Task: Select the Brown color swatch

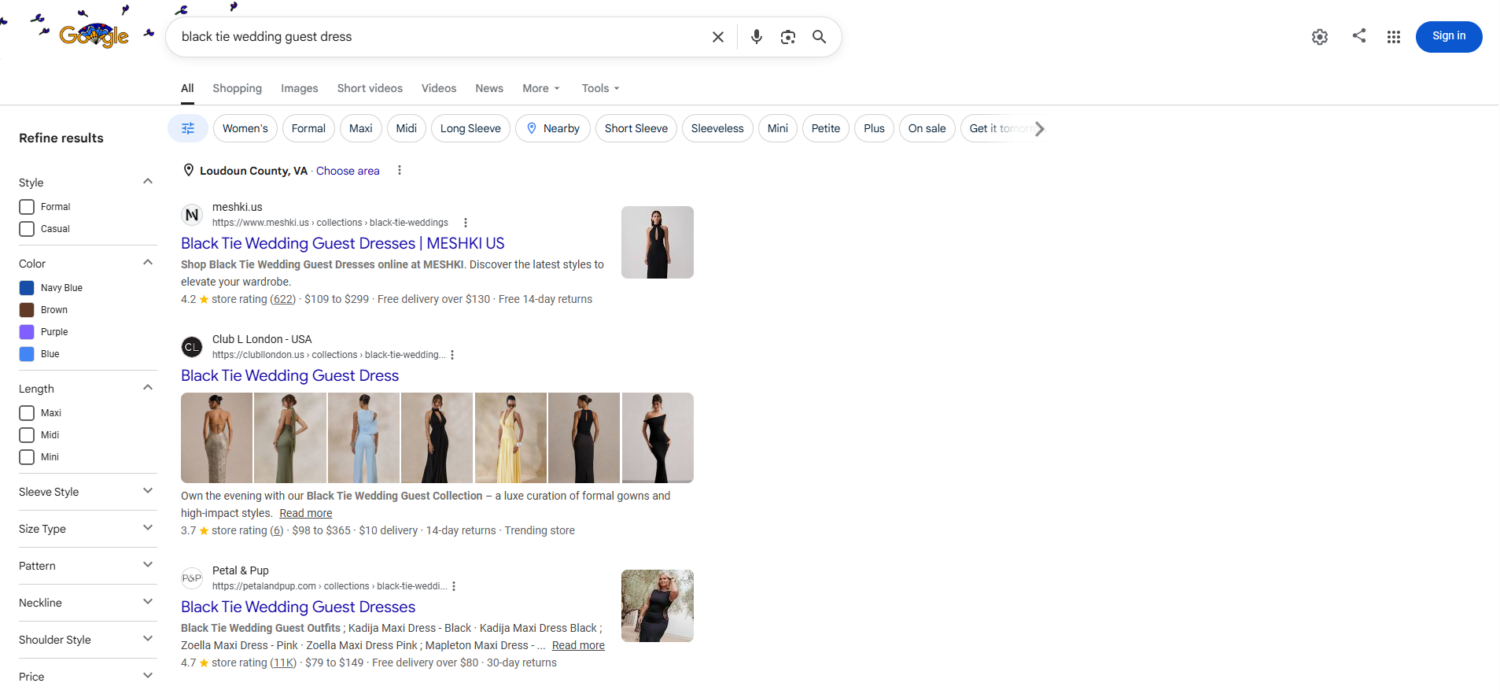Action: [x=27, y=310]
